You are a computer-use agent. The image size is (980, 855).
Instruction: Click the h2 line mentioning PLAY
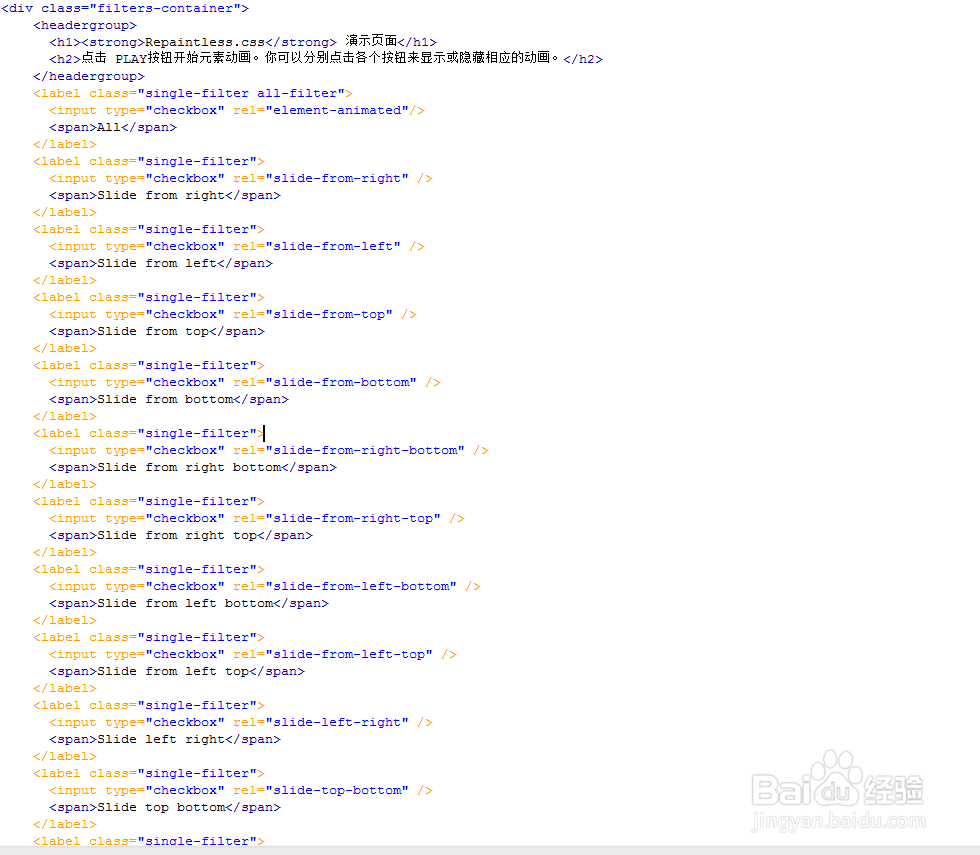click(326, 58)
